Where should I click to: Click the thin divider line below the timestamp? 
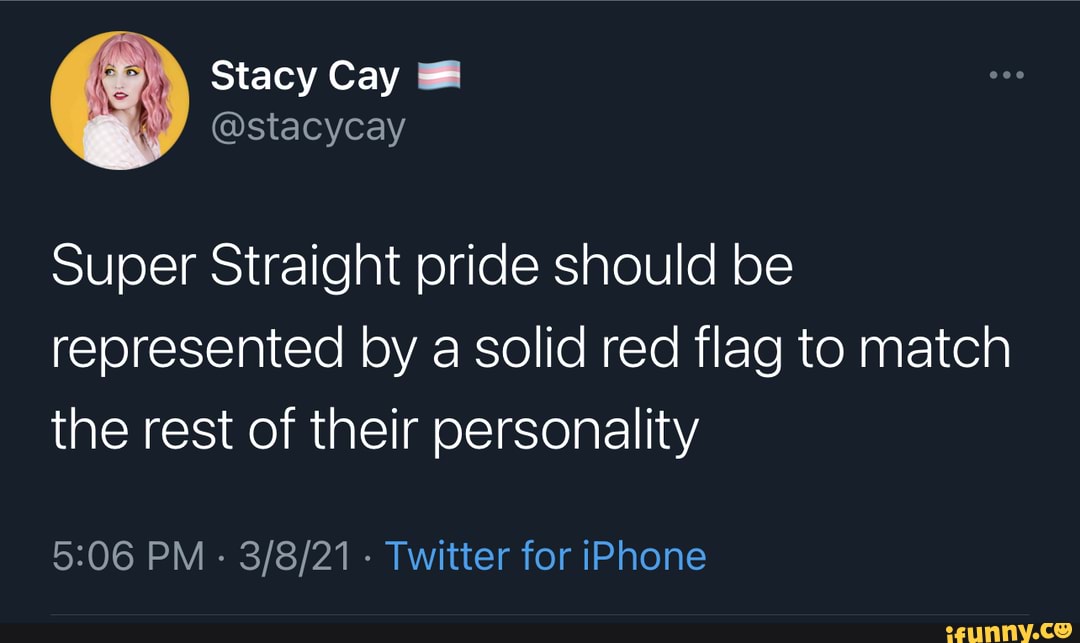tap(540, 613)
